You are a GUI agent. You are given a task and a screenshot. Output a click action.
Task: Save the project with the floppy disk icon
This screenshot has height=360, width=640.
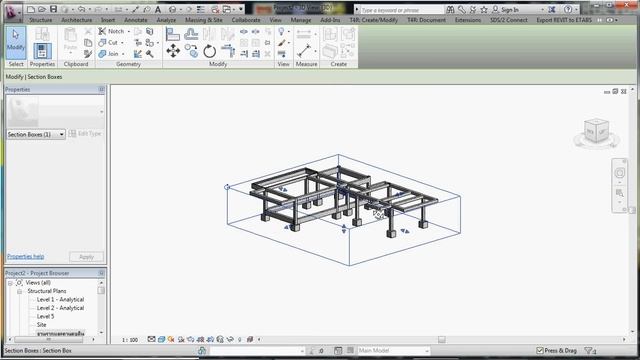point(53,9)
